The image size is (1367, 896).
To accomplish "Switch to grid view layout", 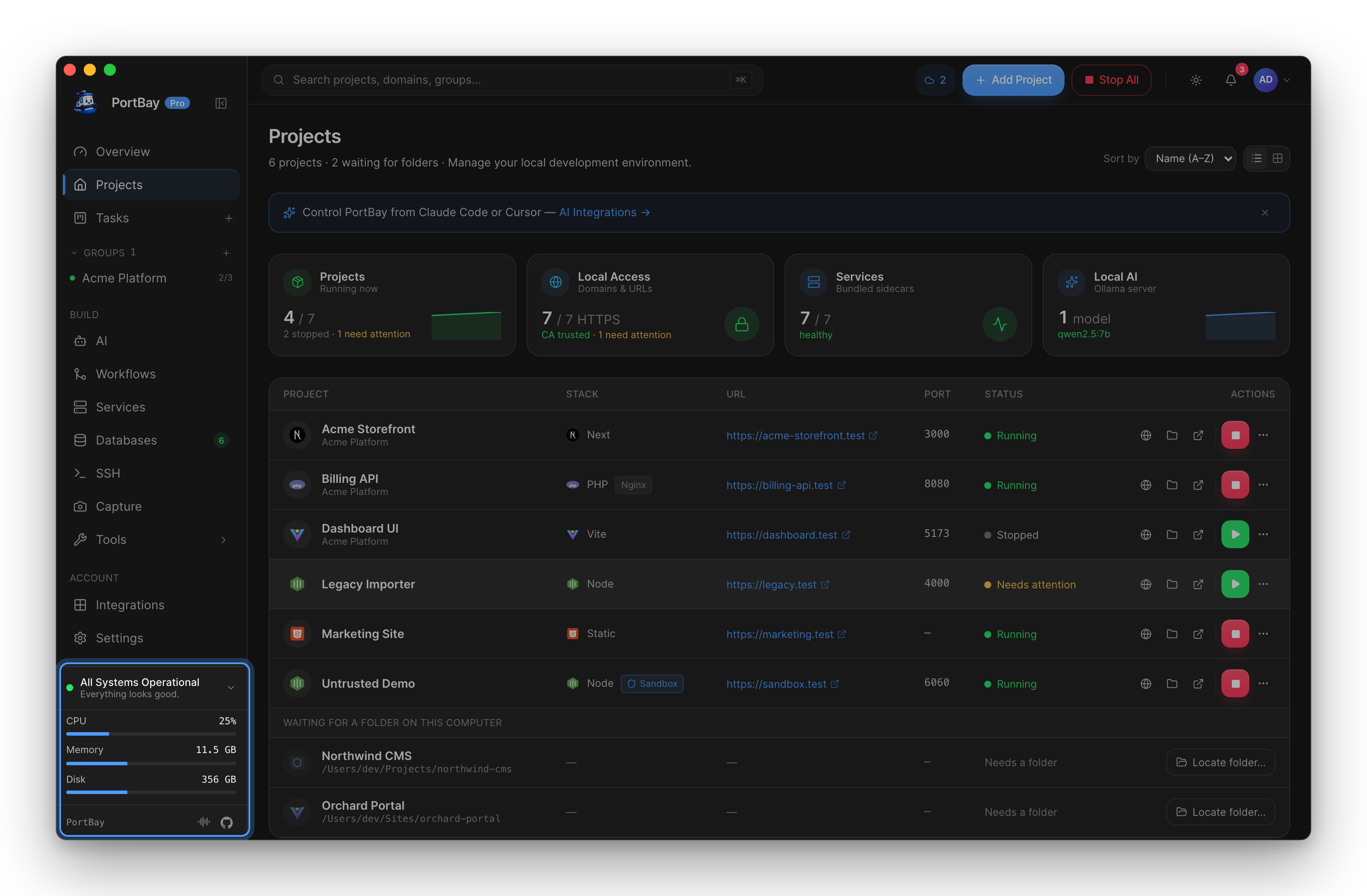I will click(x=1277, y=159).
